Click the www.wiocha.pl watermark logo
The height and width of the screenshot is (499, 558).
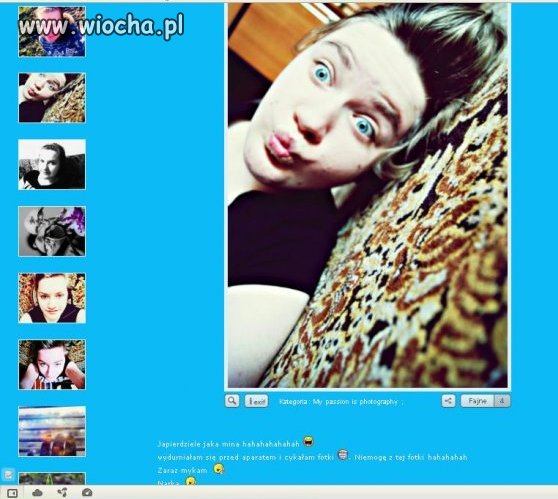[x=101, y=26]
